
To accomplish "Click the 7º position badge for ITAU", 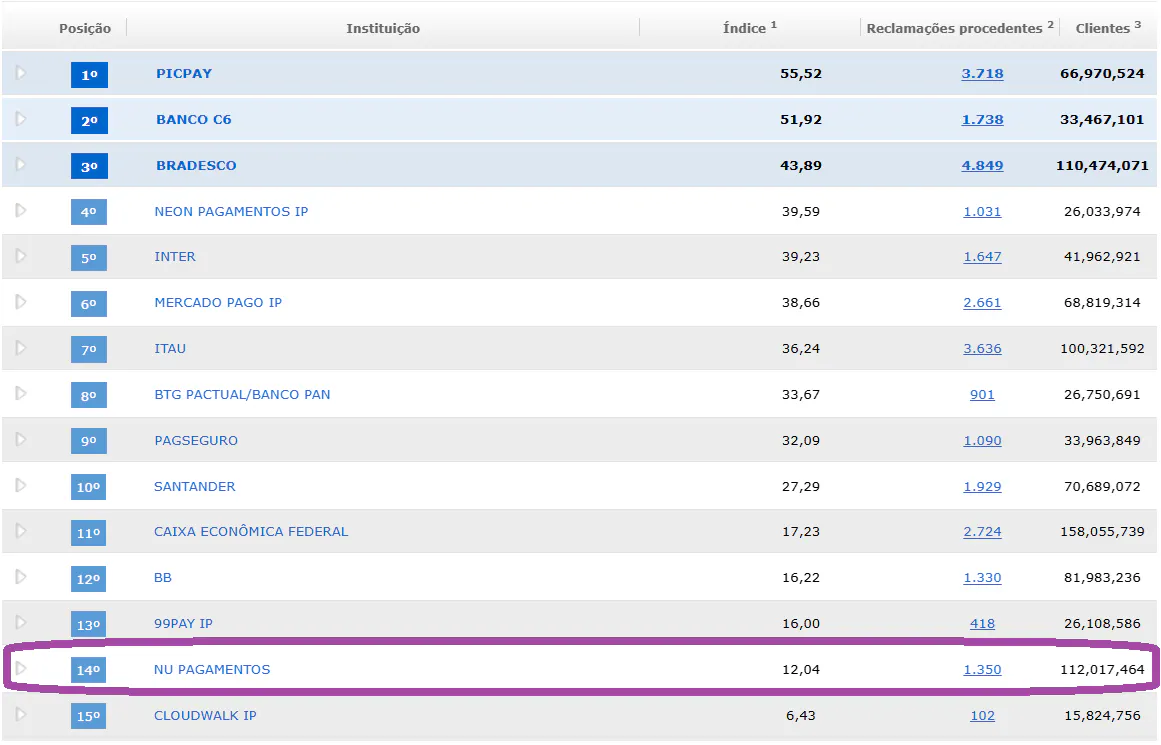I will tap(89, 349).
